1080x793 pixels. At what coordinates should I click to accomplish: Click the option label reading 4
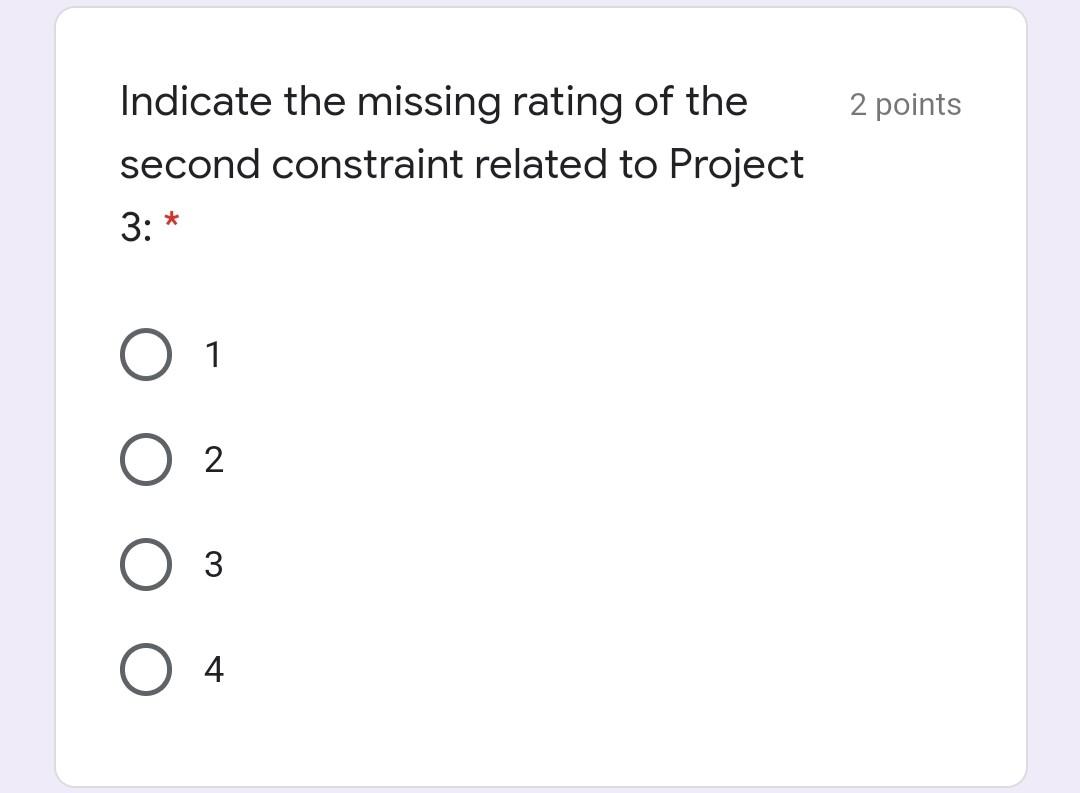tap(213, 669)
